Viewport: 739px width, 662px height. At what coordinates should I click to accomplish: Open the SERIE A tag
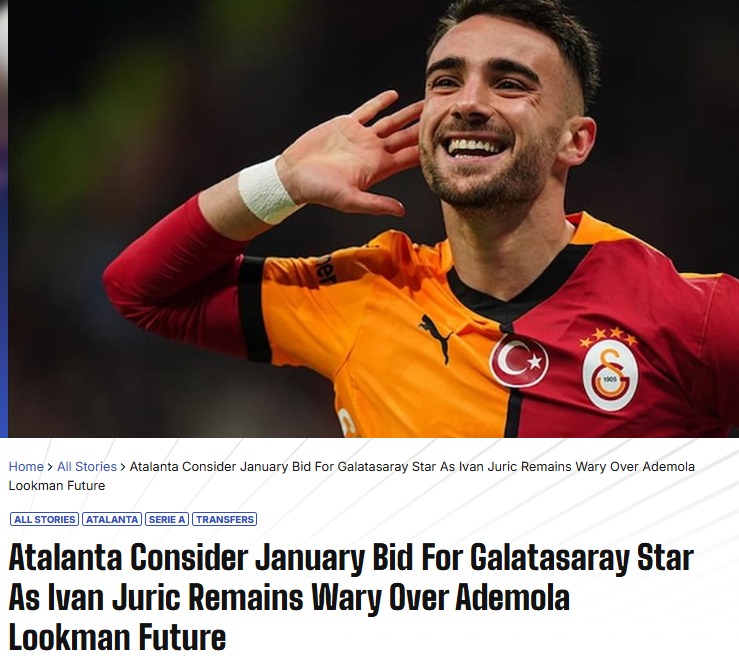pos(167,519)
